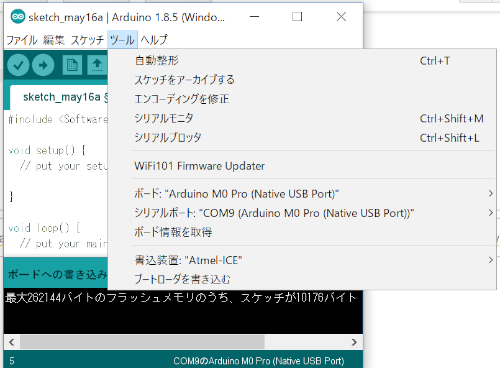Switch to the sketch_may16a tab
Viewport: 500px width, 368px height.
point(59,97)
